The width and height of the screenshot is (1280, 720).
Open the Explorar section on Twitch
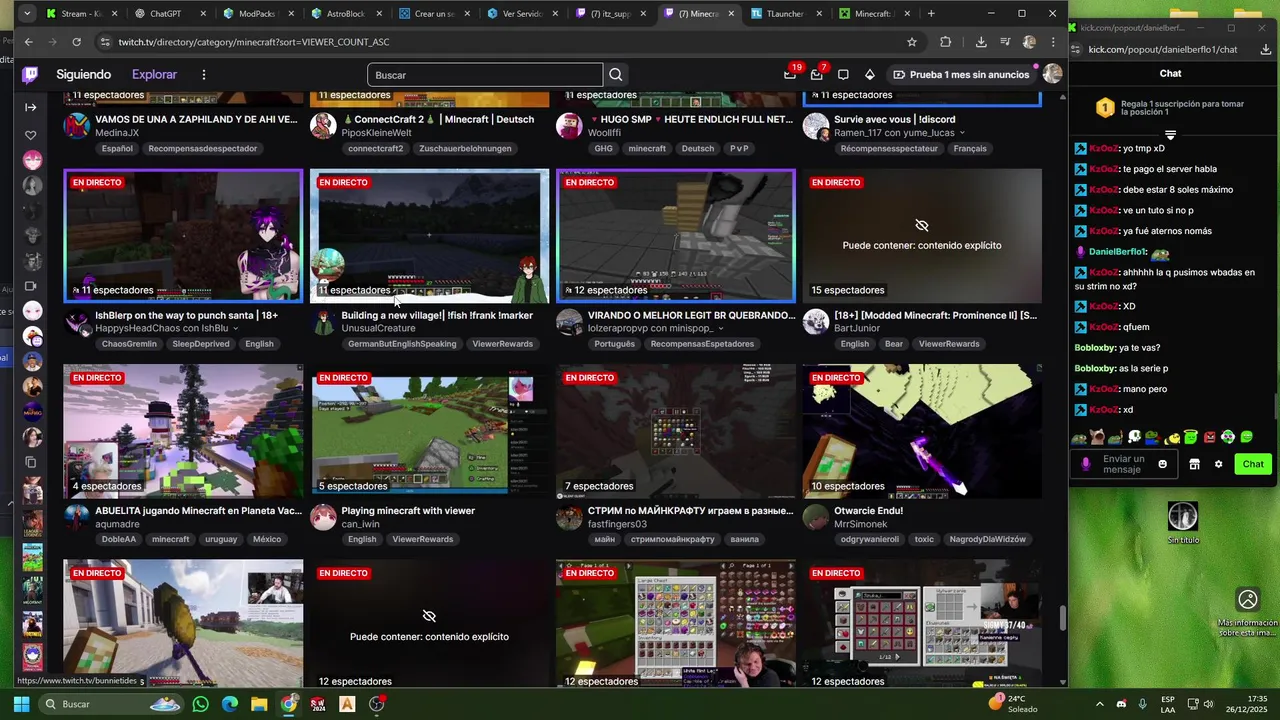pos(154,75)
